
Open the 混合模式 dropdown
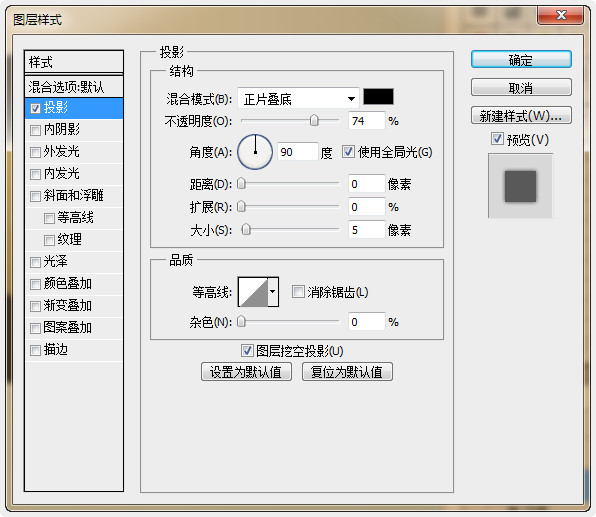298,99
